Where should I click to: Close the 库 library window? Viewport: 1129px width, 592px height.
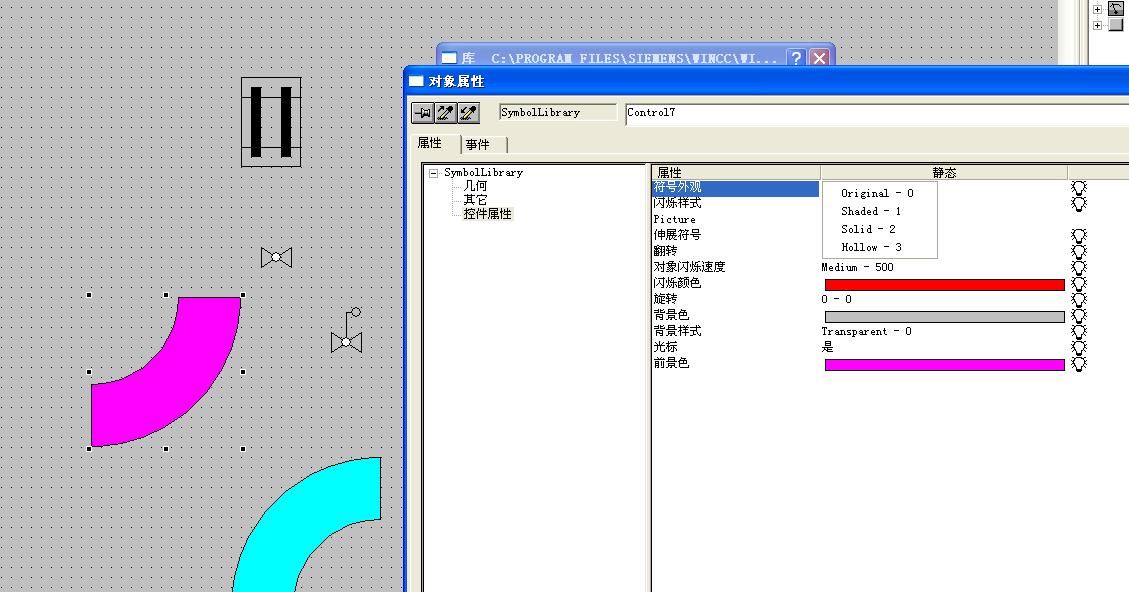point(819,58)
